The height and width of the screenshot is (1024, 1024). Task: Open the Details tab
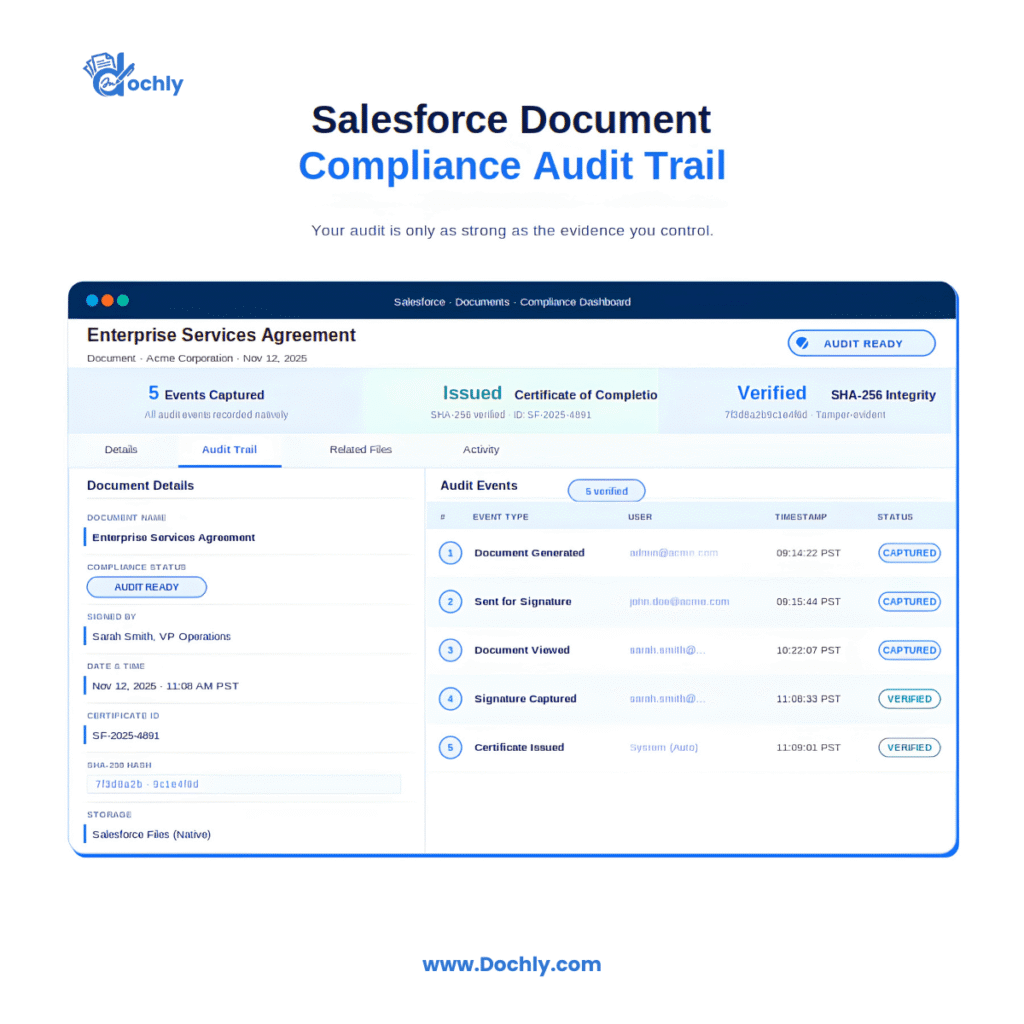121,449
